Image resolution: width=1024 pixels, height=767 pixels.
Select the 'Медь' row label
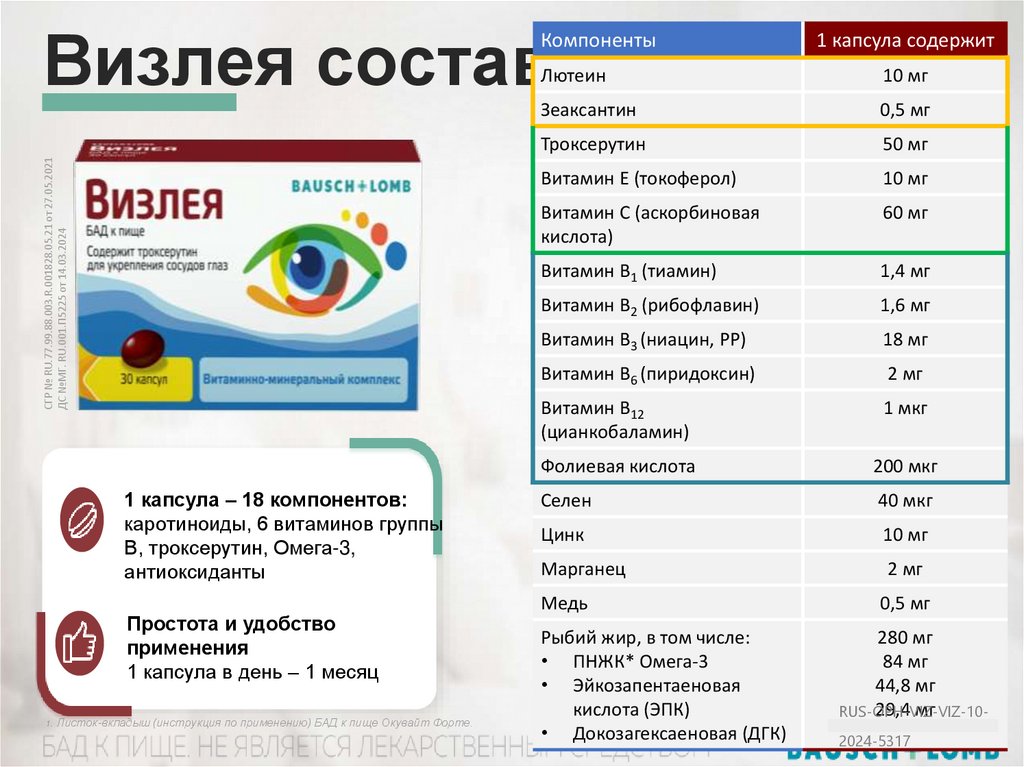pyautogui.click(x=564, y=603)
